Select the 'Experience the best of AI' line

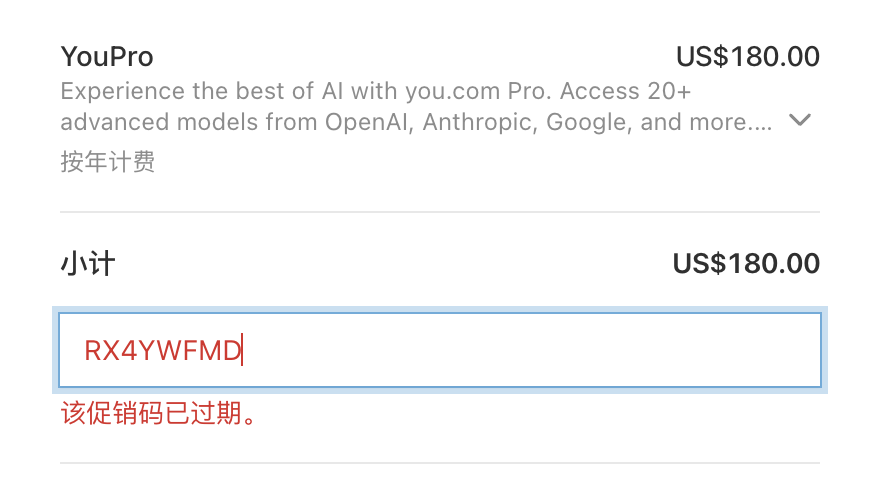point(375,91)
